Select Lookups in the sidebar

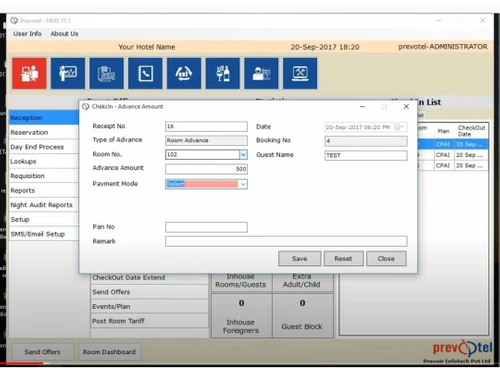point(44,161)
